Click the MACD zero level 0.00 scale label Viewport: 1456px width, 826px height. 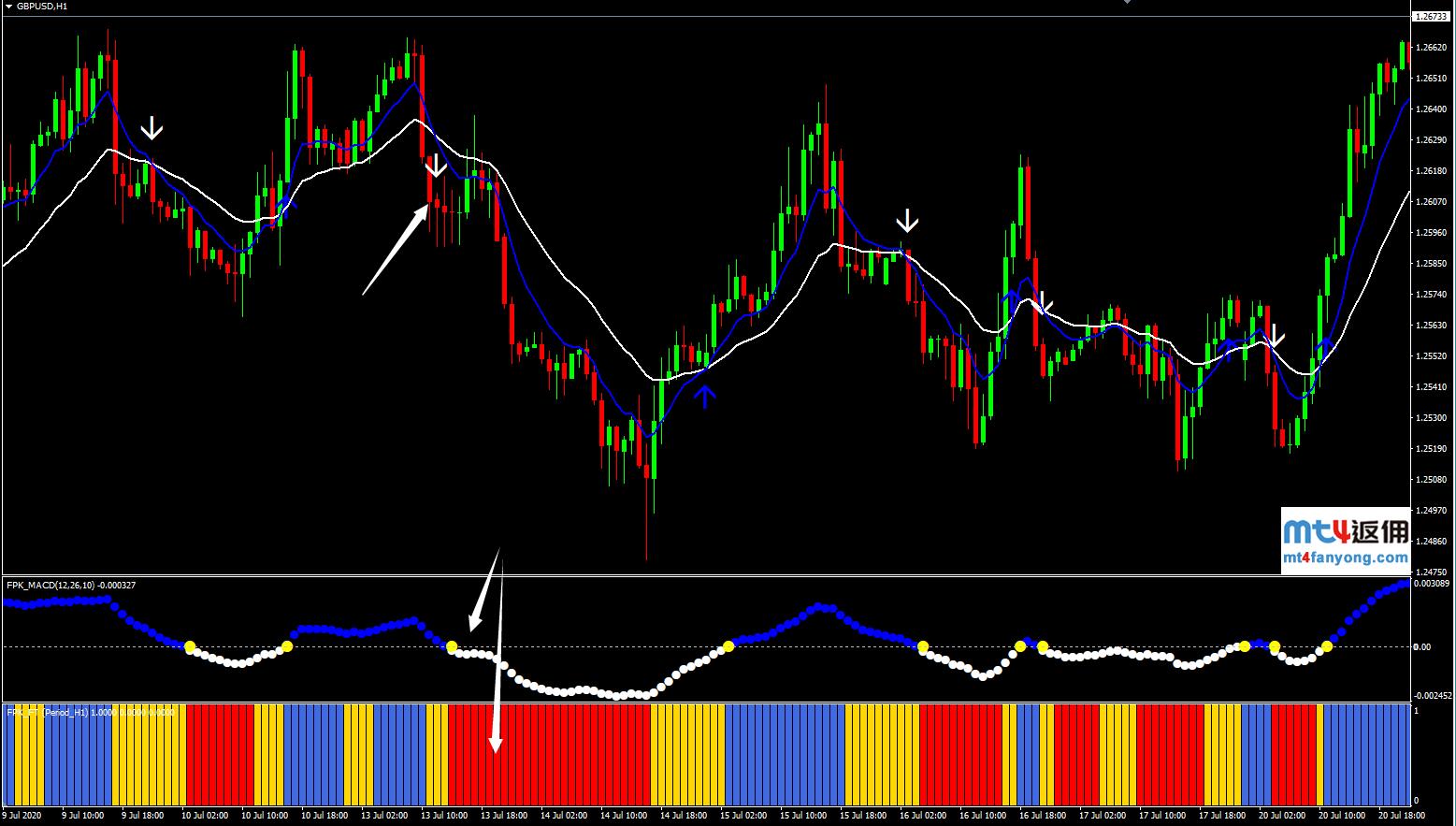(x=1421, y=646)
